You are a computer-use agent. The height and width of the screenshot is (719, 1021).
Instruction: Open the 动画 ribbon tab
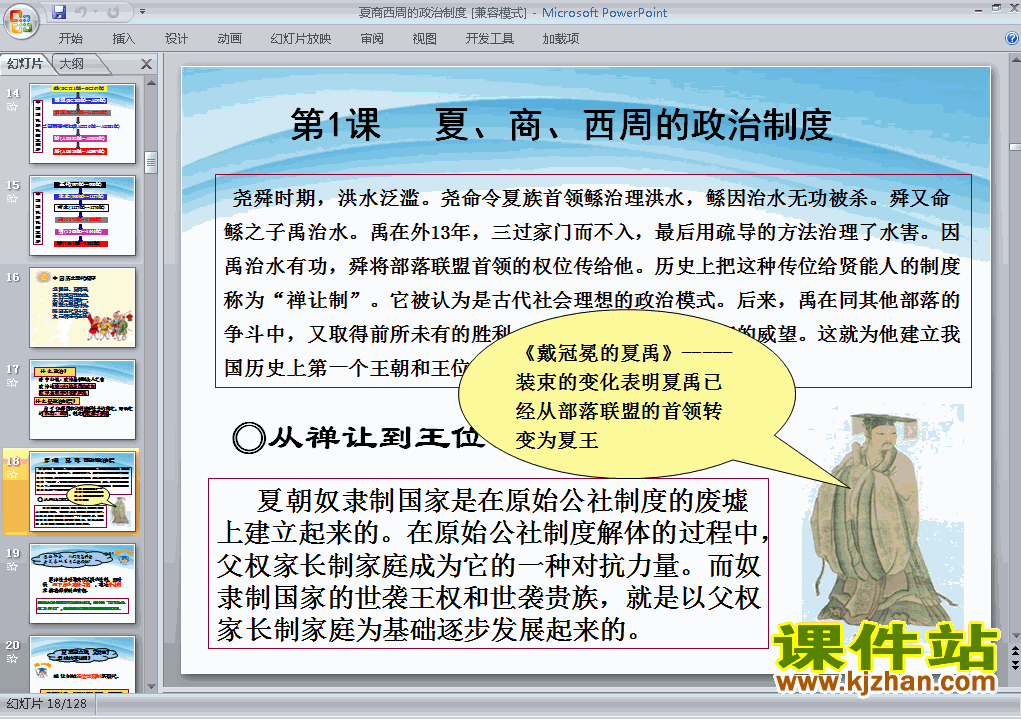tap(229, 38)
